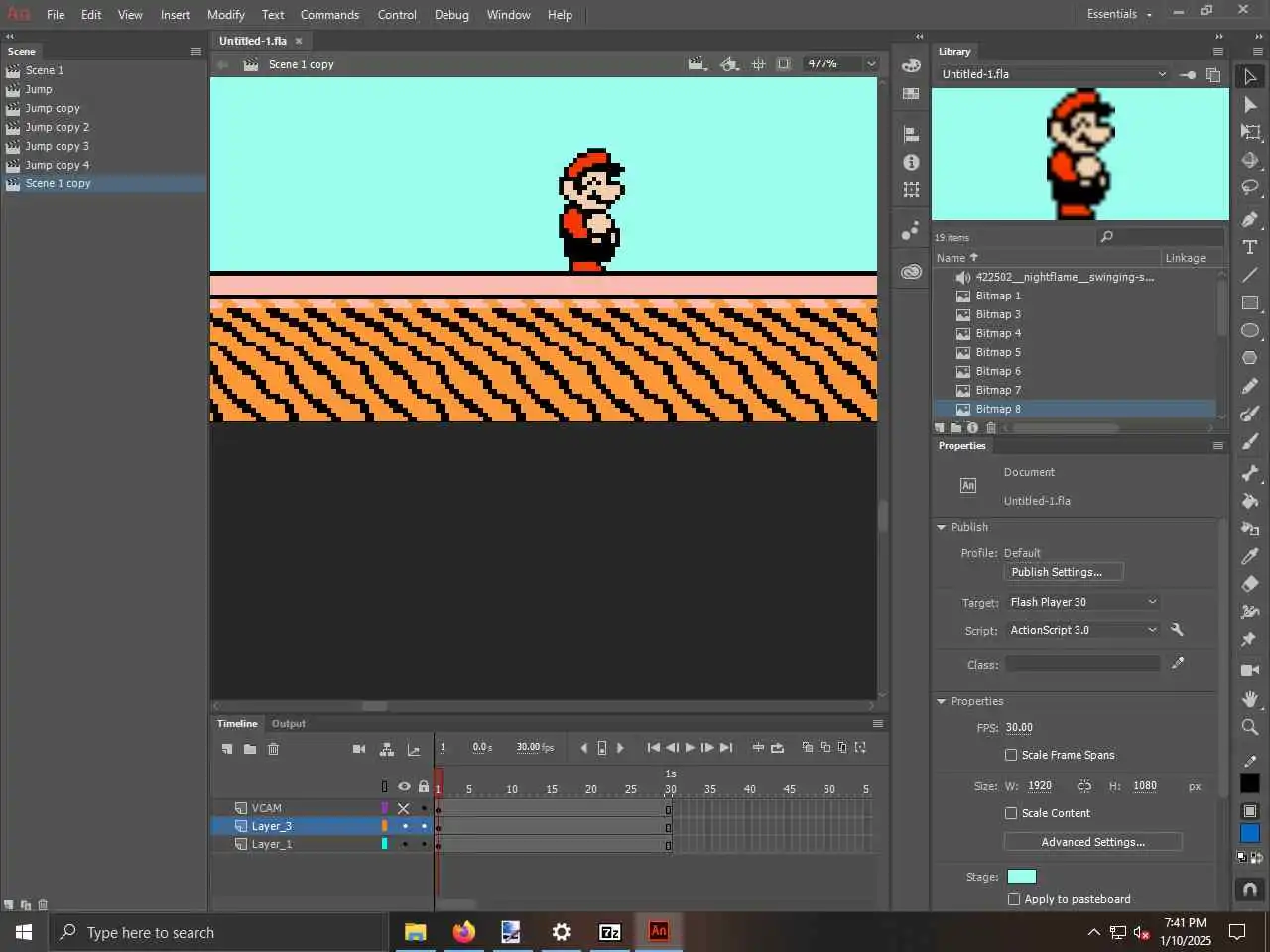The height and width of the screenshot is (952, 1270).
Task: Open the Stage color swatch
Action: point(1022,877)
